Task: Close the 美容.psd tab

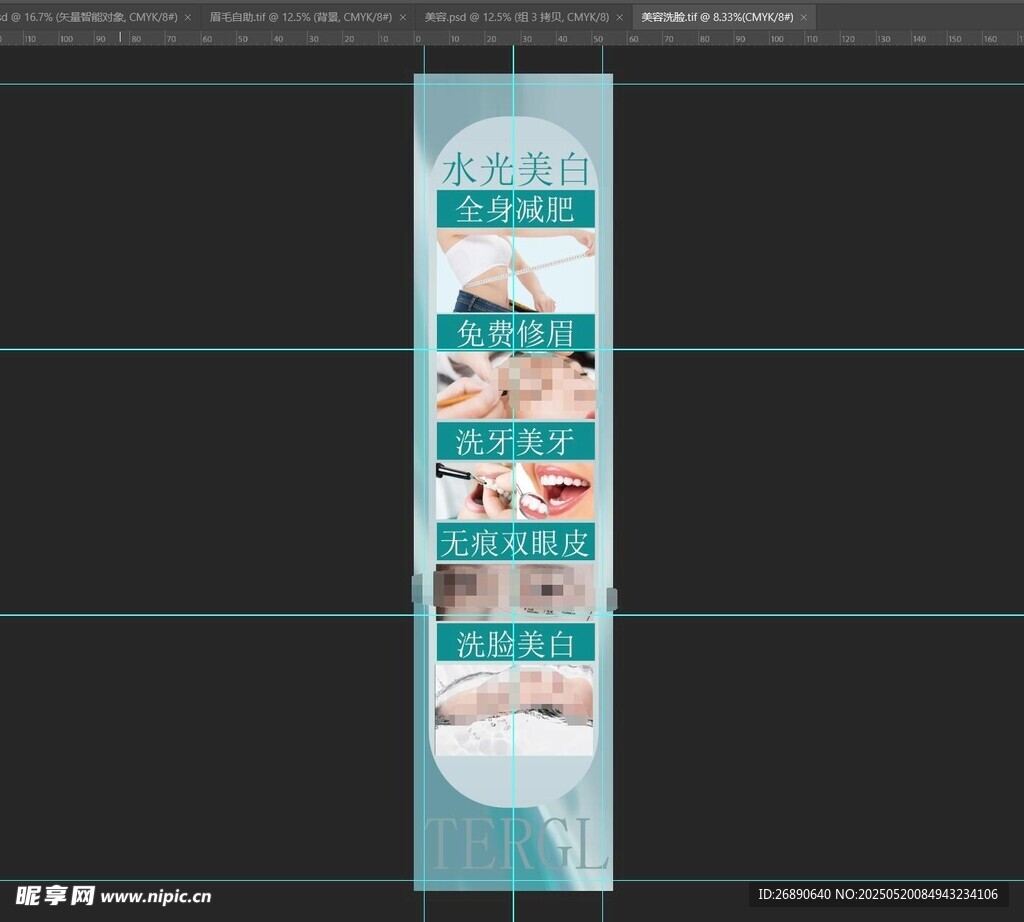Action: pos(620,18)
